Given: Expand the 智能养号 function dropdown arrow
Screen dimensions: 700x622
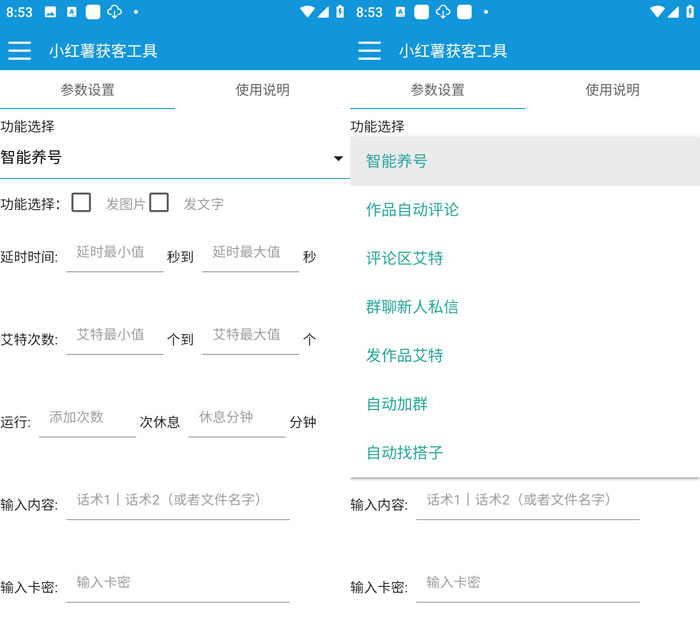Looking at the screenshot, I should 338,159.
